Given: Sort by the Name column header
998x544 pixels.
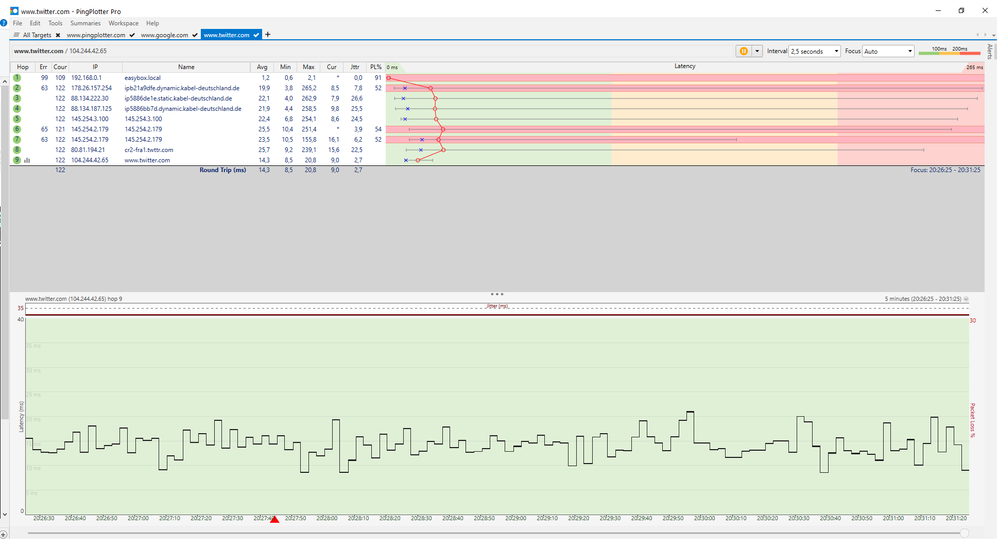Looking at the screenshot, I should click(186, 67).
